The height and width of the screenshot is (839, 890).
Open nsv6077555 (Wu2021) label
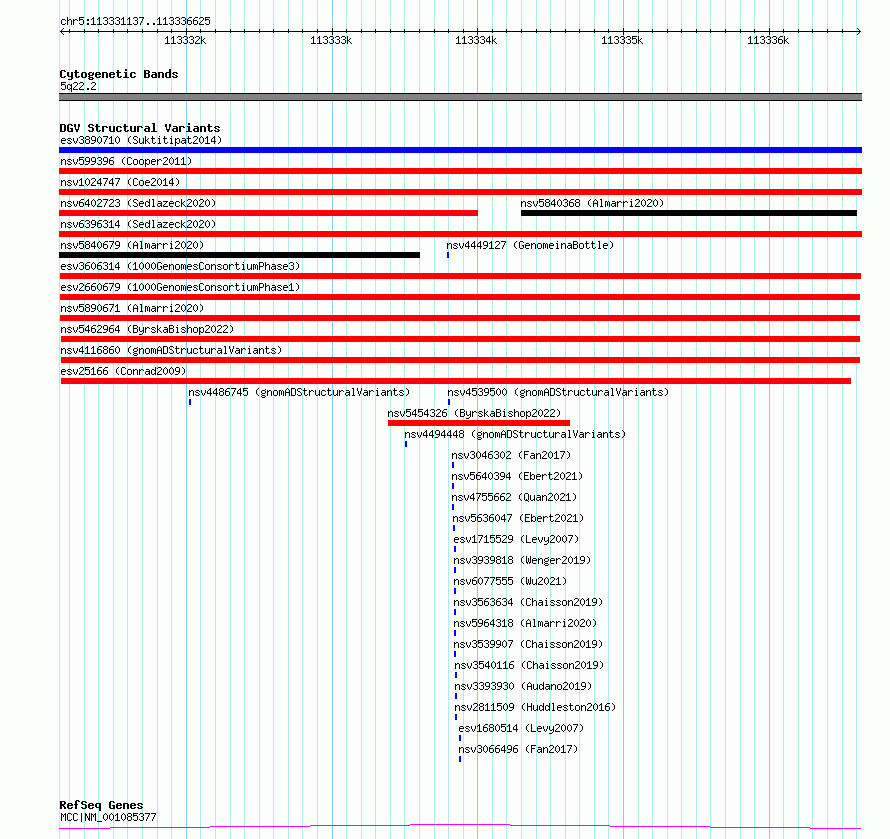510,581
